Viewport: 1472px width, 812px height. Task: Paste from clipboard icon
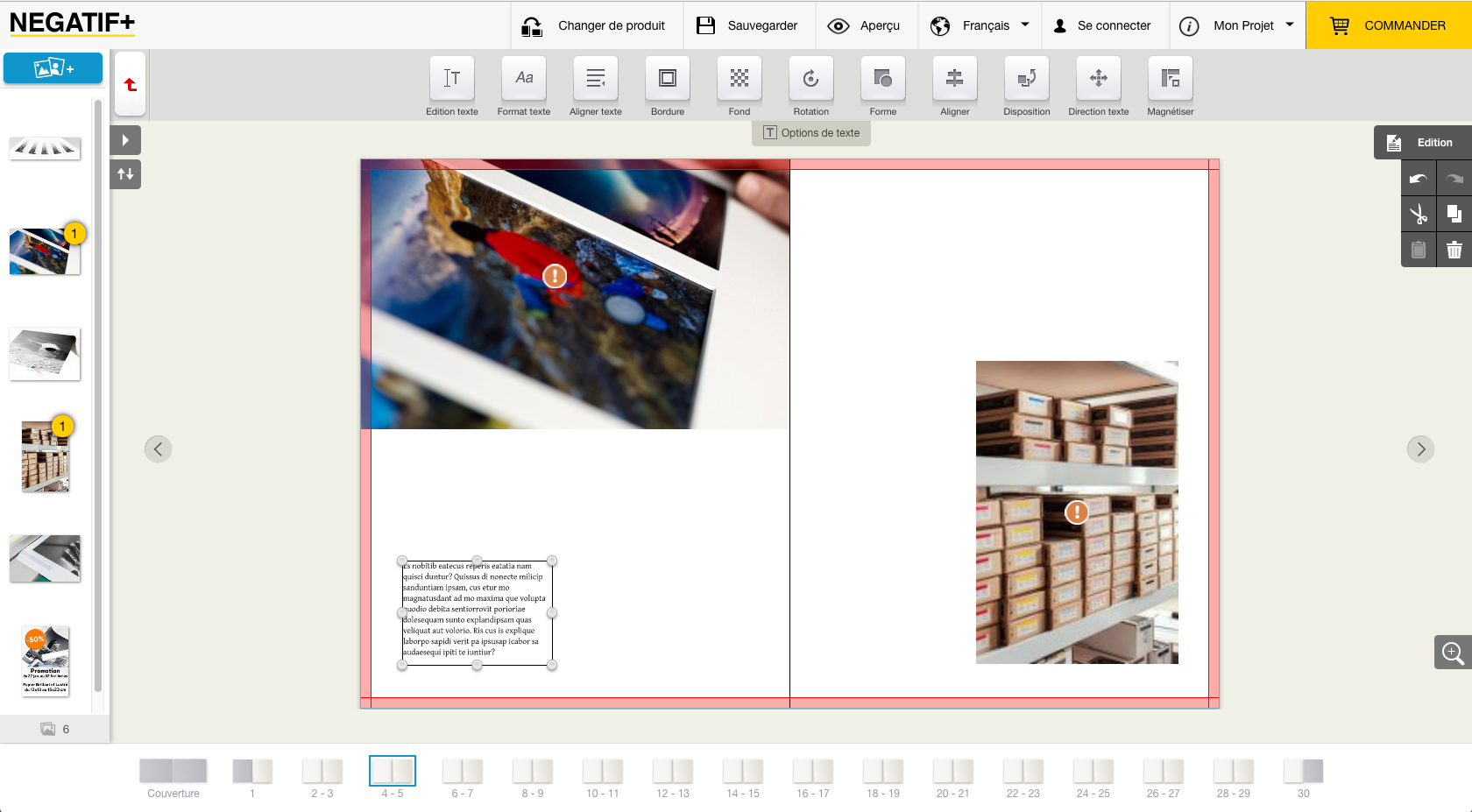pos(1419,250)
